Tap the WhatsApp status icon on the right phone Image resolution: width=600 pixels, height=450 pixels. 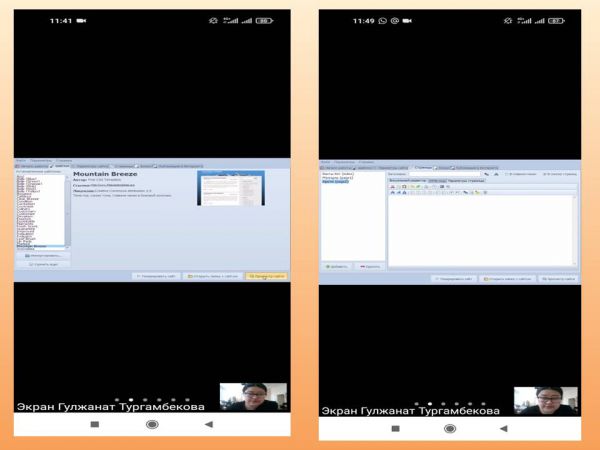pyautogui.click(x=382, y=20)
